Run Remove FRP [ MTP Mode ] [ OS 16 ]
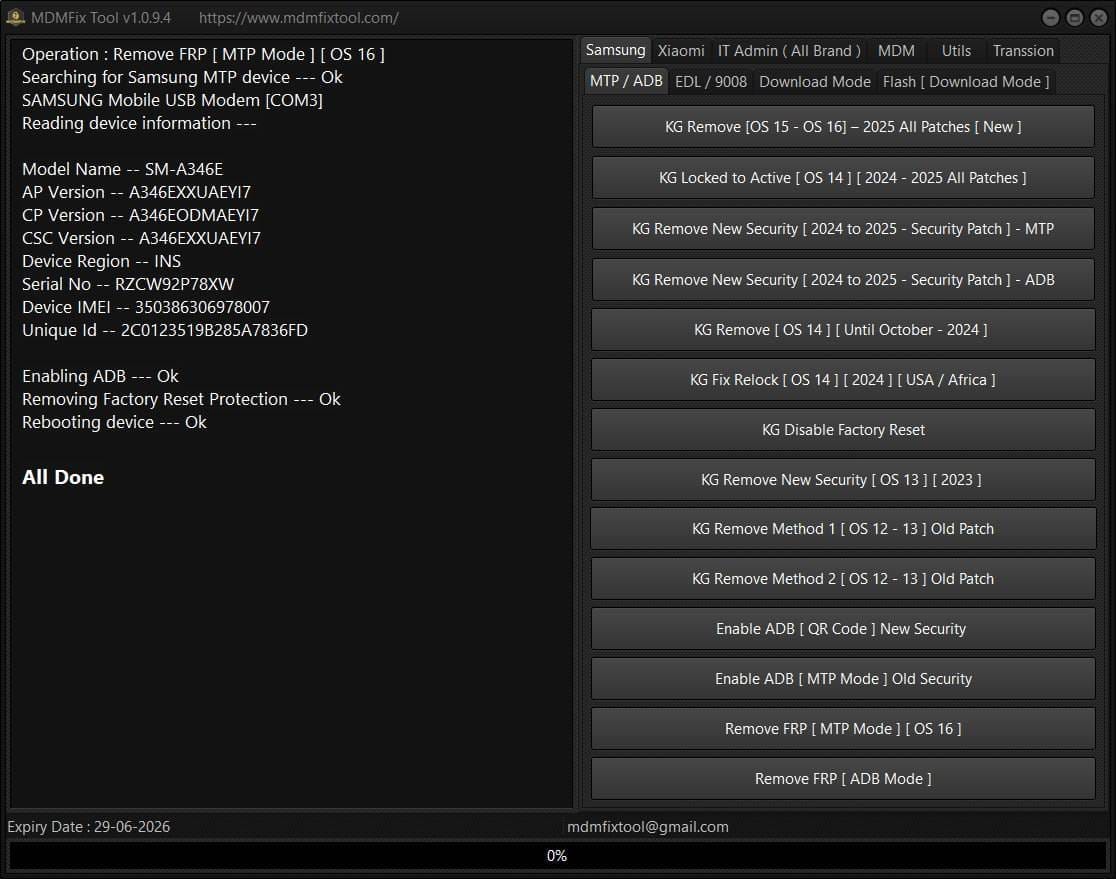This screenshot has height=879, width=1116. click(842, 728)
